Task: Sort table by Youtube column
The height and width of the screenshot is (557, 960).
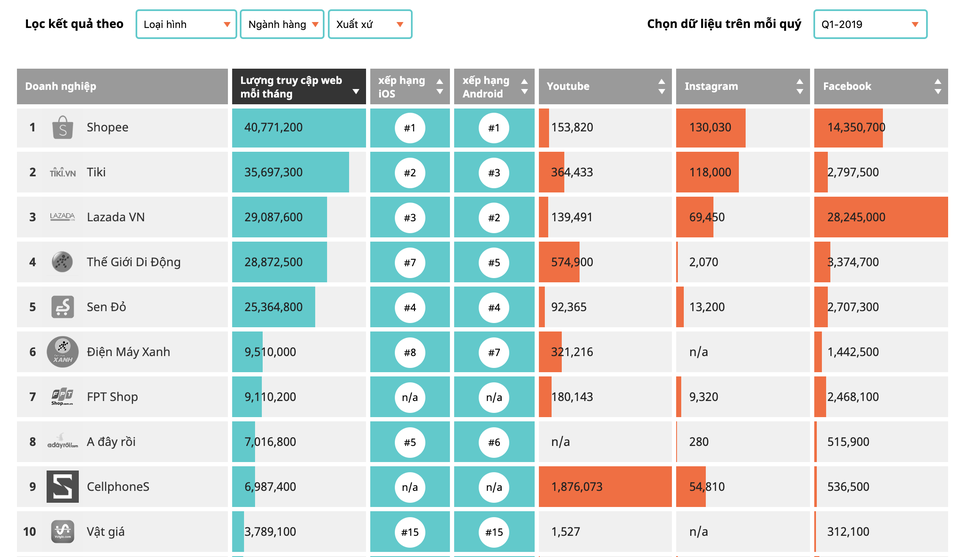Action: coord(603,86)
